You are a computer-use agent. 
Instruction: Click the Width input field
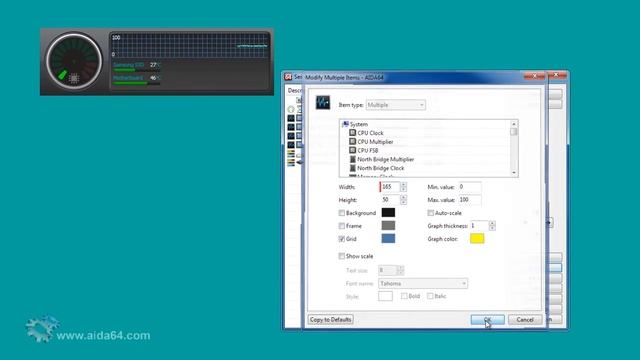click(390, 187)
